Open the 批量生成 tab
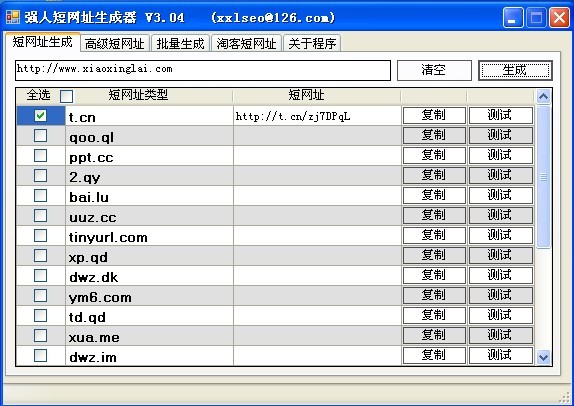Screen dimensions: 574x406 (x=180, y=44)
